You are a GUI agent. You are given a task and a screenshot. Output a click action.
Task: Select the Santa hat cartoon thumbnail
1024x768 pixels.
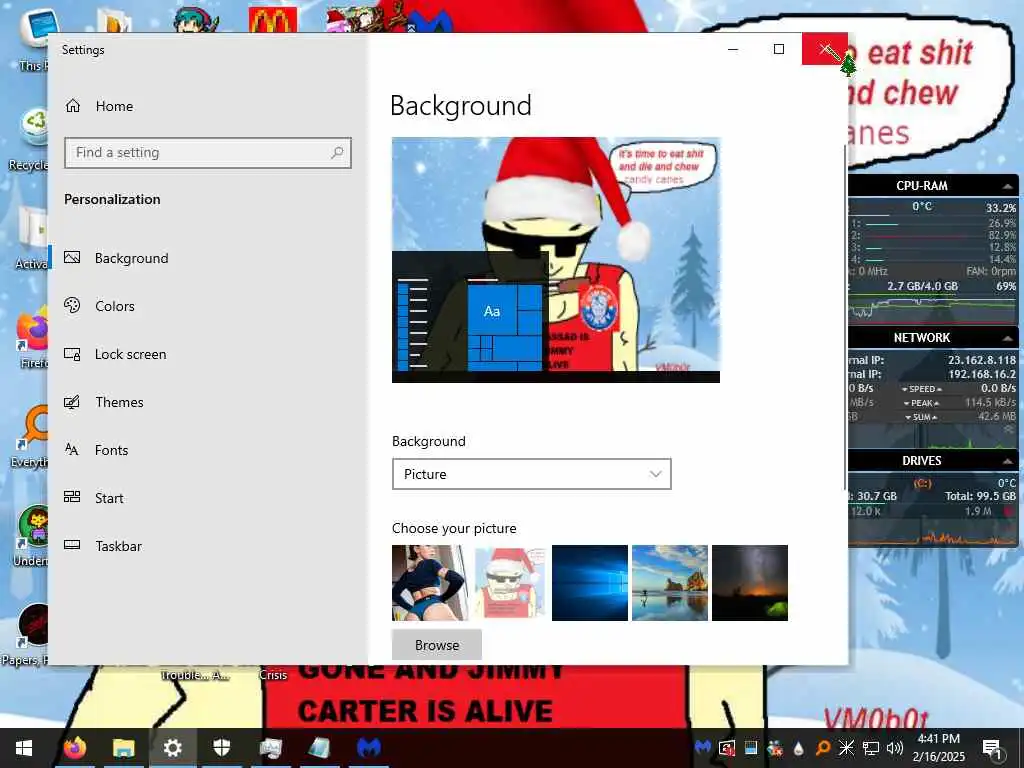509,583
